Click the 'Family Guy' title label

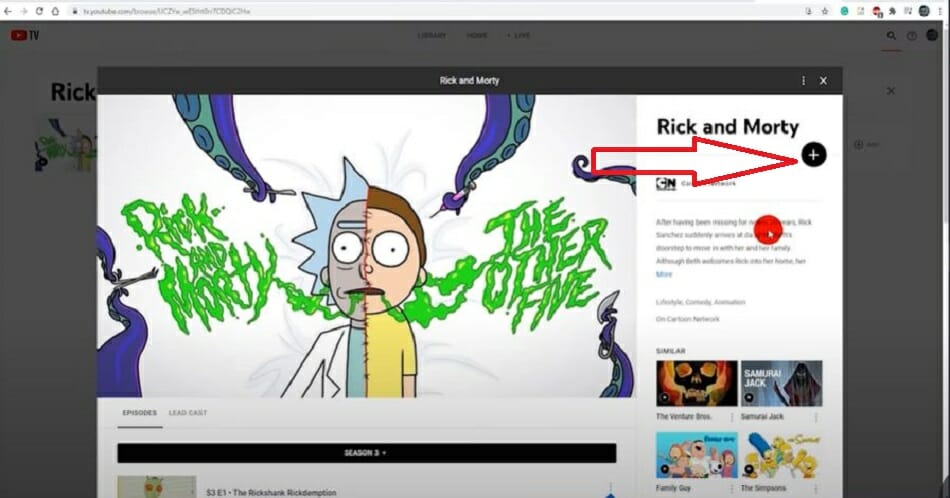pos(674,488)
